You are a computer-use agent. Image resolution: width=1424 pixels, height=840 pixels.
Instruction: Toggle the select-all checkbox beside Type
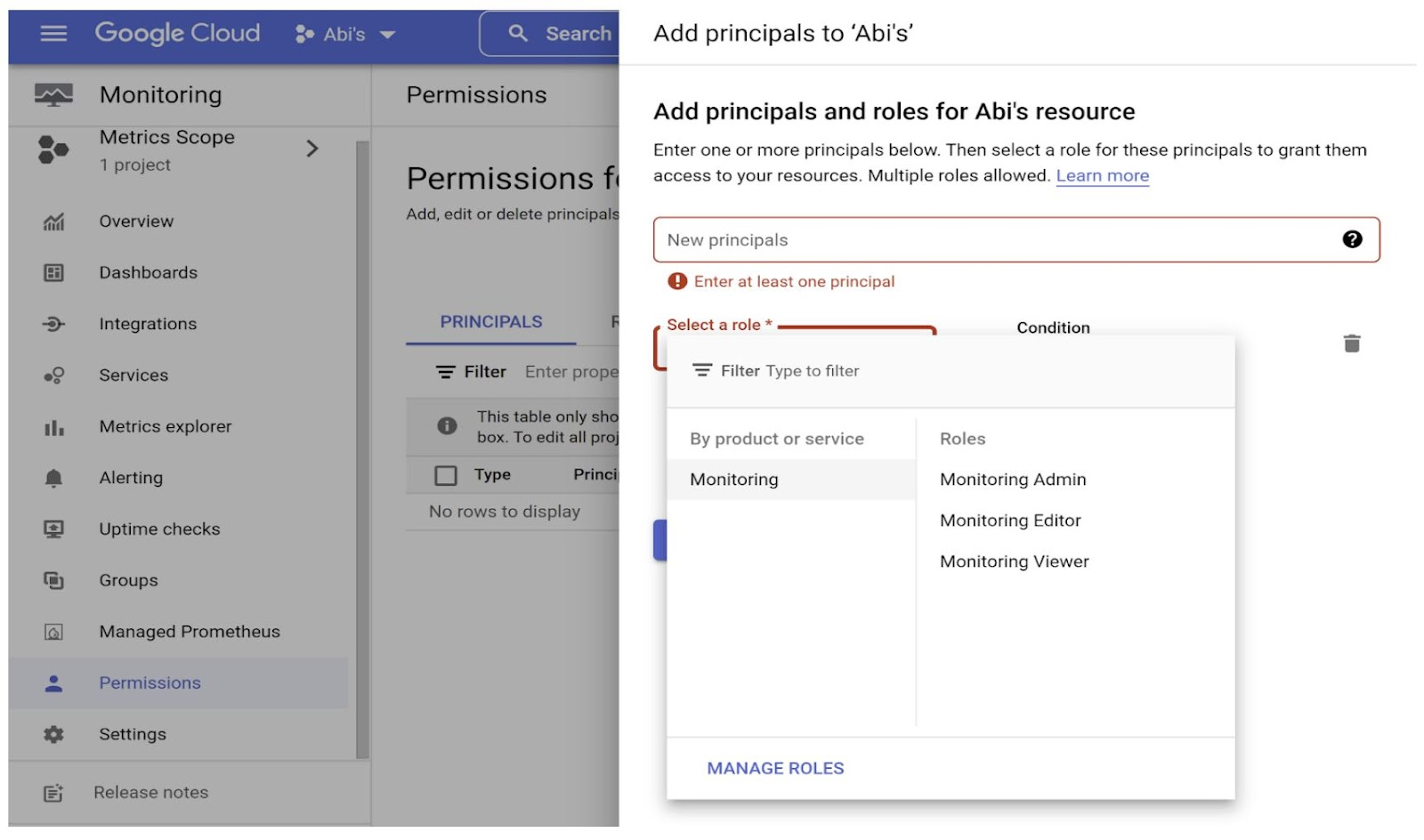(x=446, y=476)
